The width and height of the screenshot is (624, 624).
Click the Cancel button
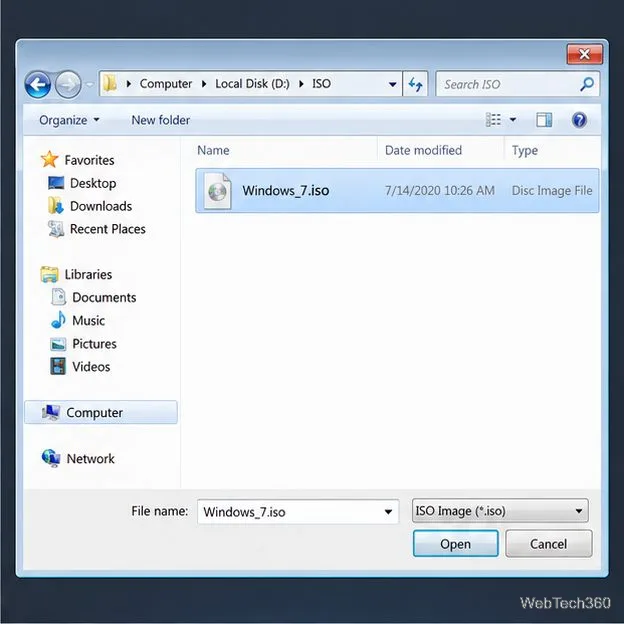[x=548, y=544]
